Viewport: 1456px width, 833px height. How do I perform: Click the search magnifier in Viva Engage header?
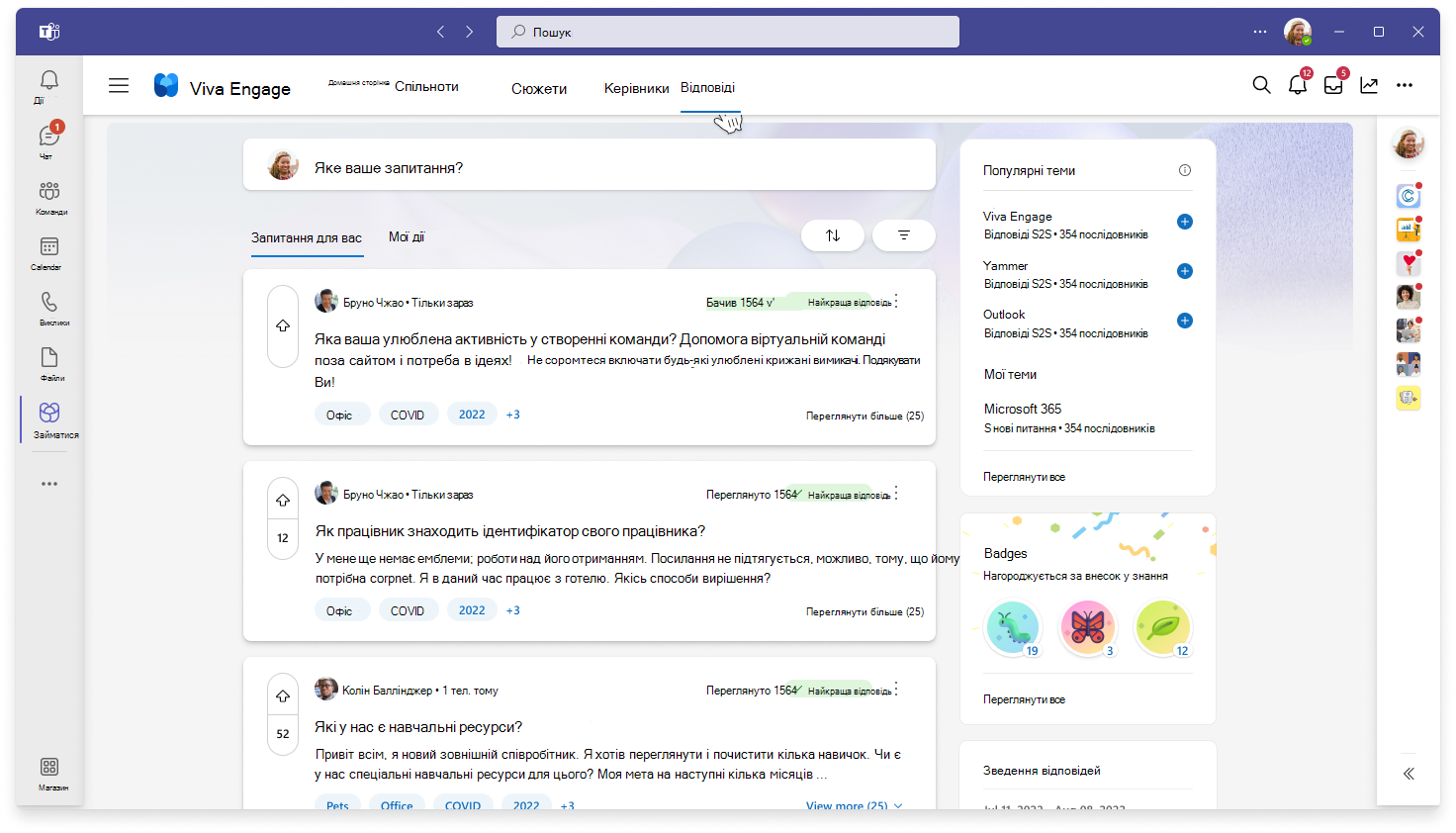coord(1261,85)
